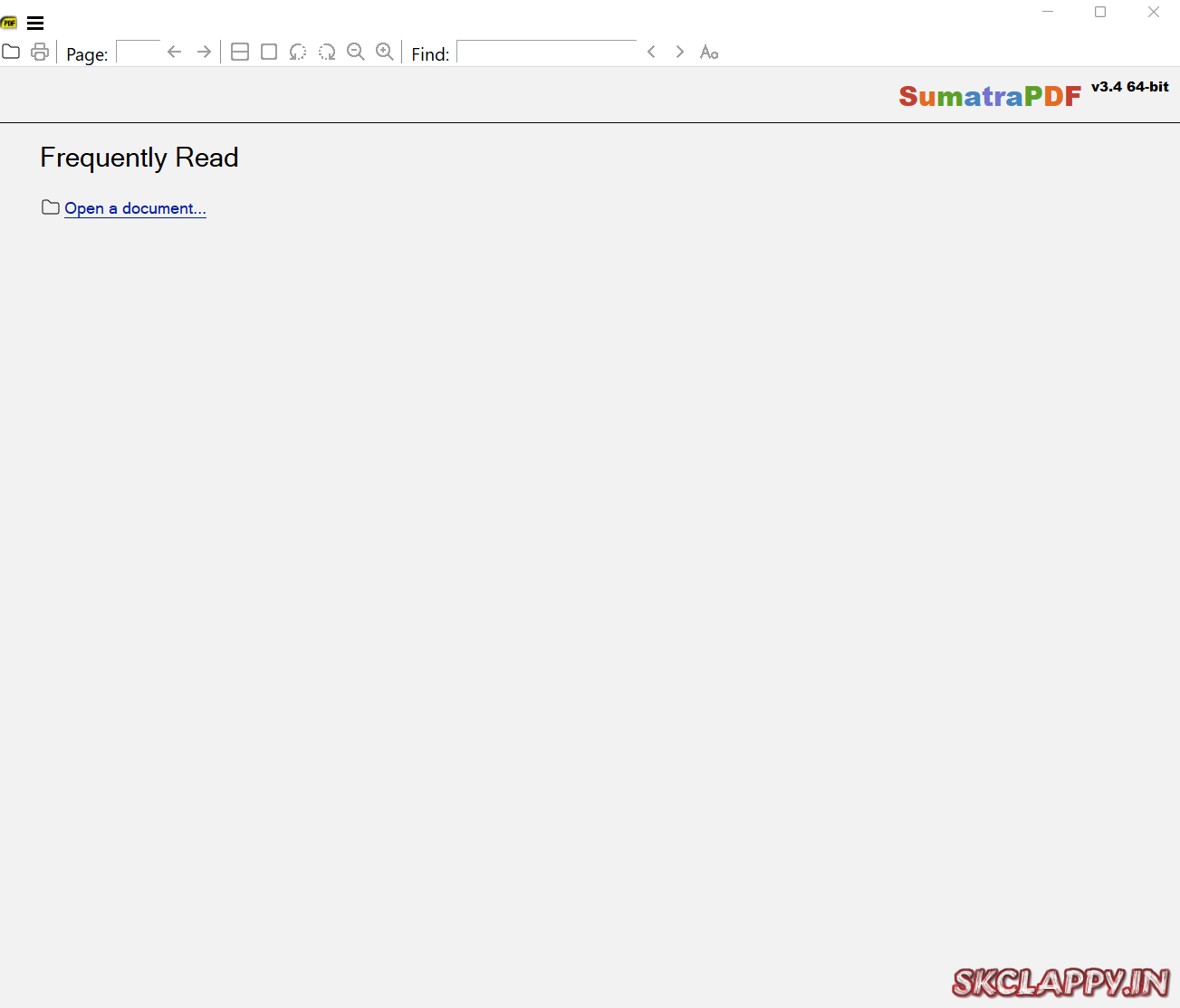Rotate the page right
The width and height of the screenshot is (1180, 1008).
[327, 52]
